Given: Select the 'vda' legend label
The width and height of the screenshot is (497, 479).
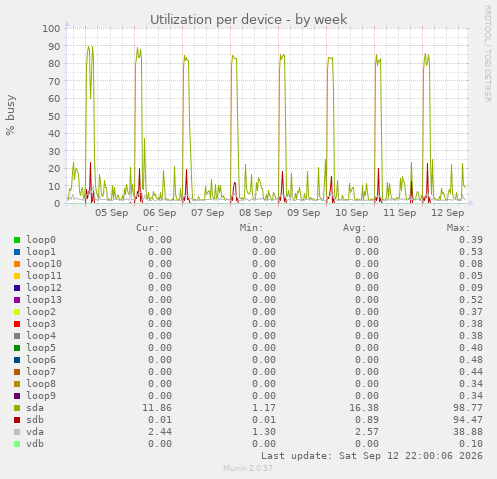Looking at the screenshot, I should (35, 432).
